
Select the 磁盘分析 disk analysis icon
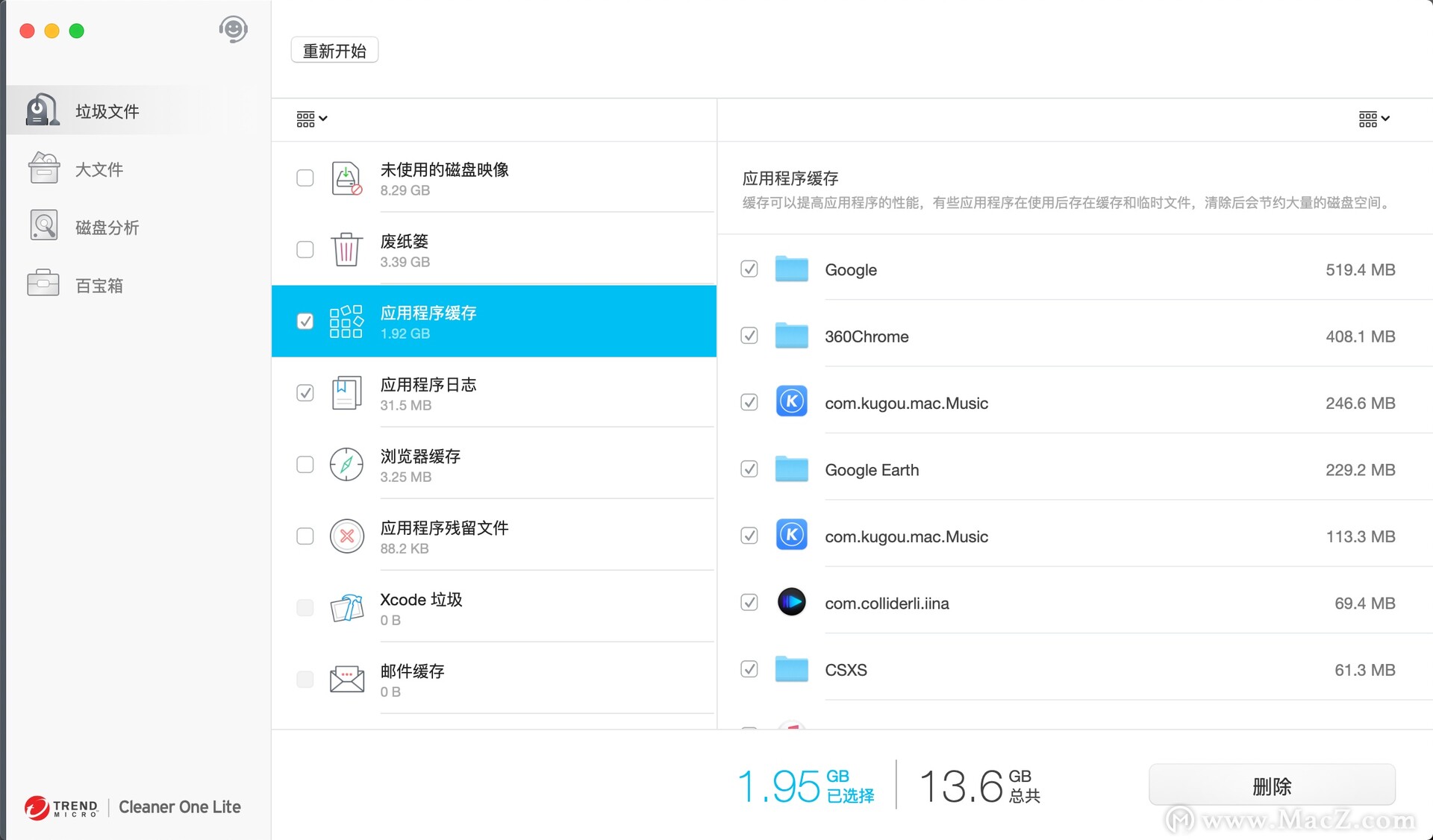click(x=43, y=226)
